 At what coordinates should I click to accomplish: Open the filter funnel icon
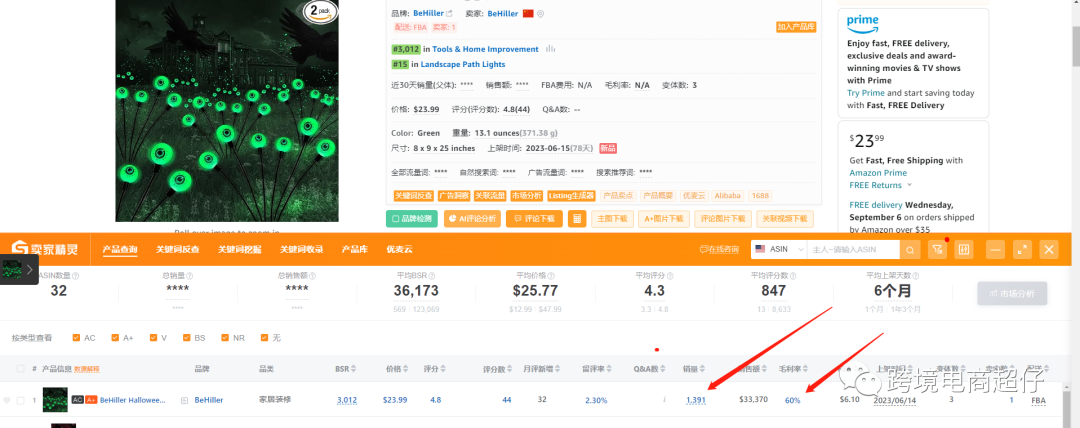click(937, 249)
